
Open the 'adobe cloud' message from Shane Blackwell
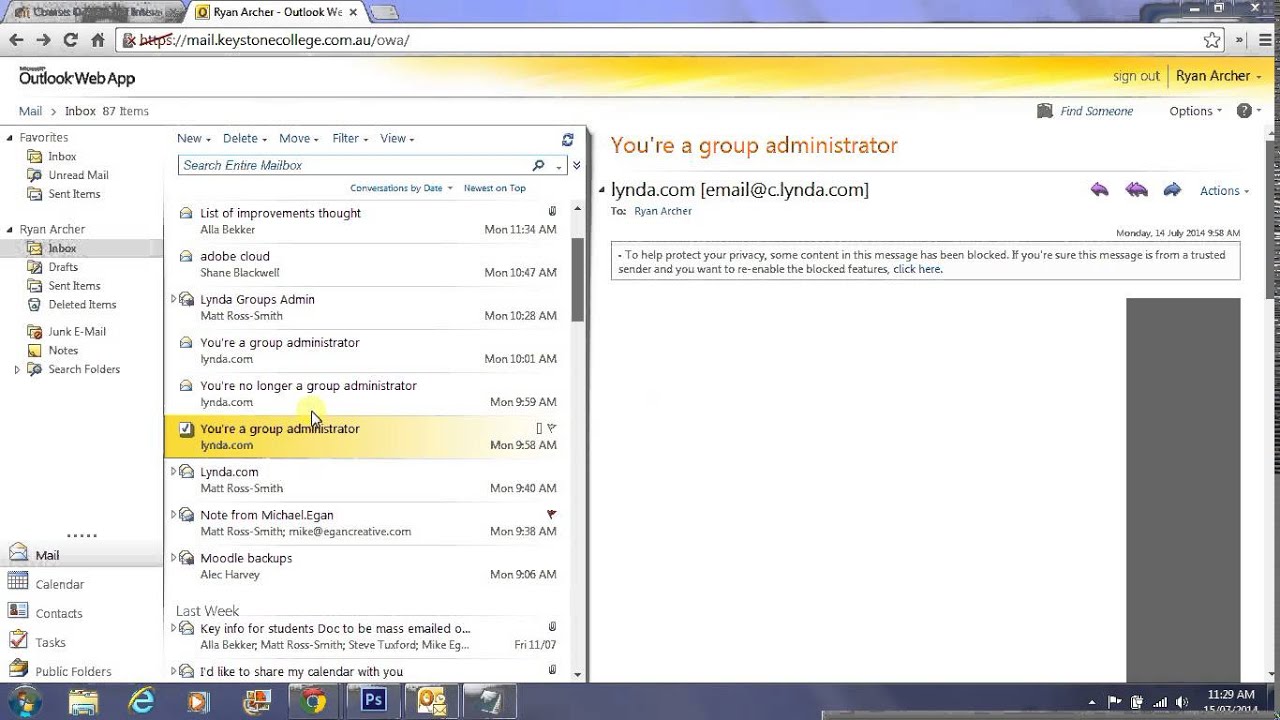point(368,264)
